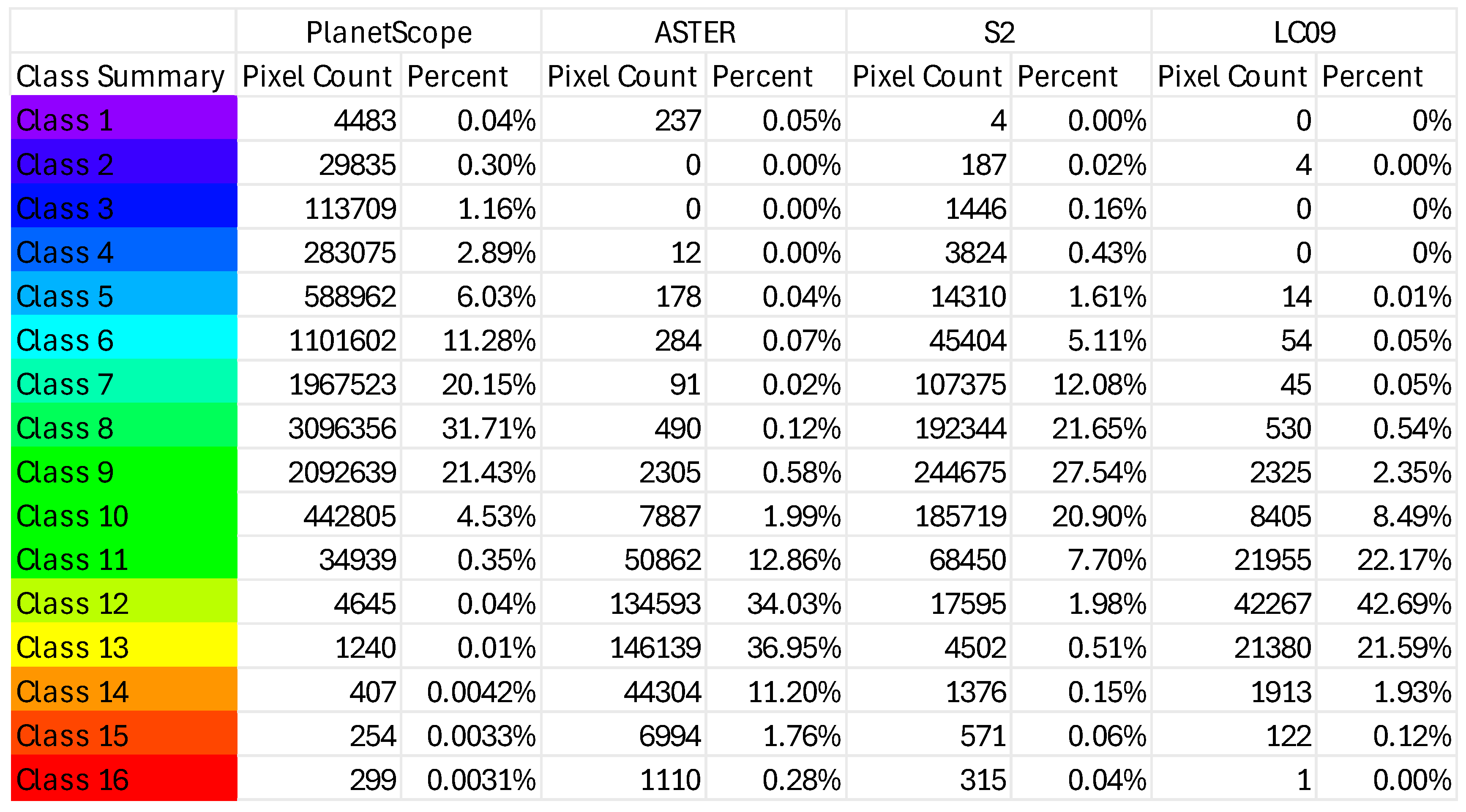Screen dimensions: 1466x812
Task: Click the LC09 column group header
Action: 1304,32
